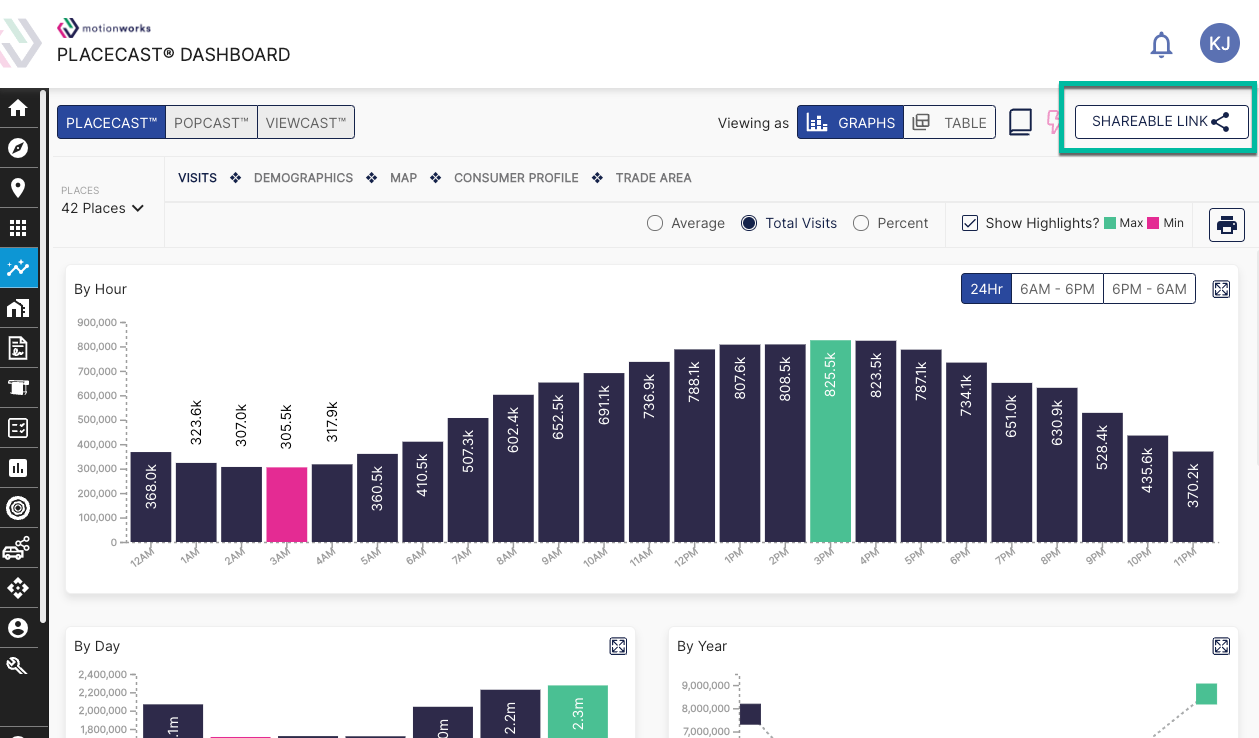Print the dashboard with printer icon

(x=1227, y=224)
